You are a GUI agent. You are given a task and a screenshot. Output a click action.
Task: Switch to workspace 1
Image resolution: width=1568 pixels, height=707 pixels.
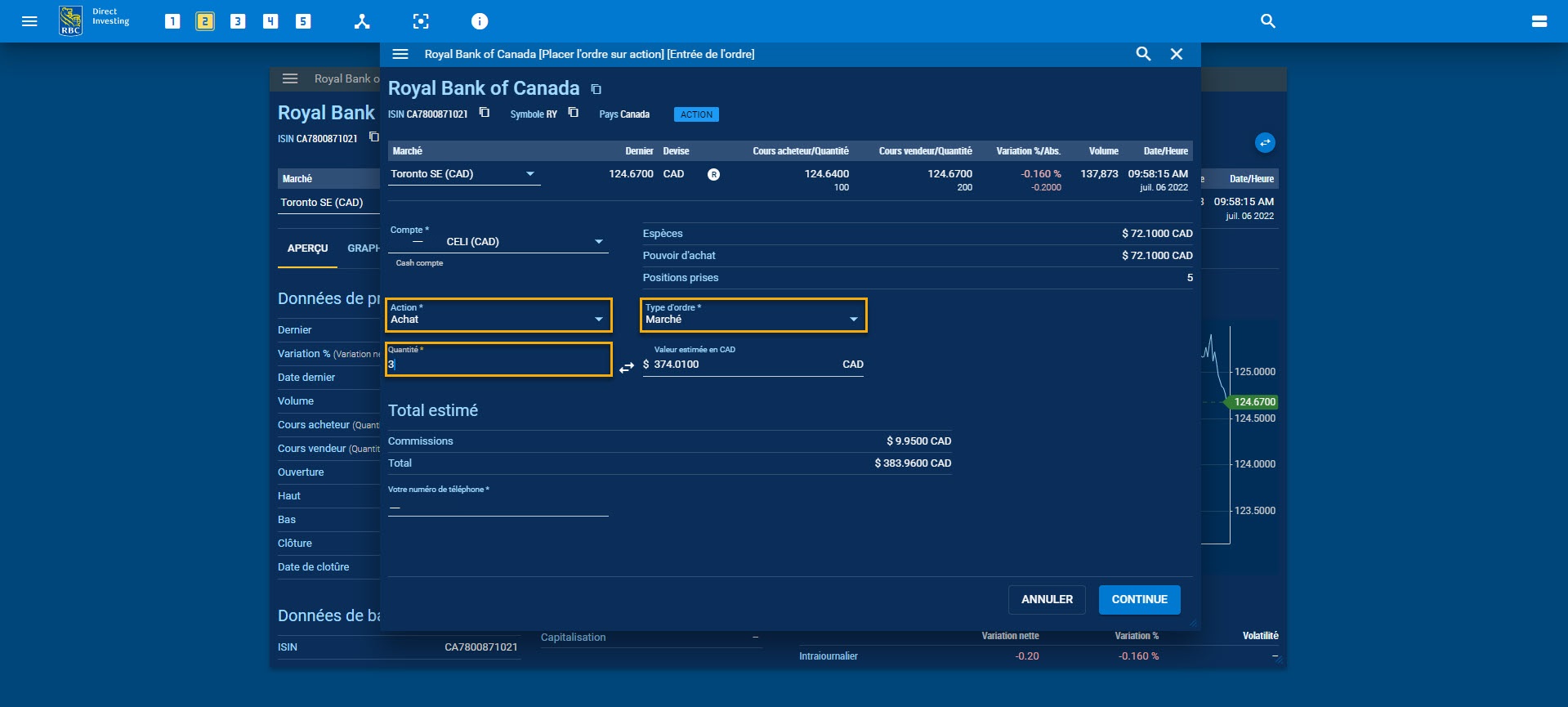tap(172, 21)
